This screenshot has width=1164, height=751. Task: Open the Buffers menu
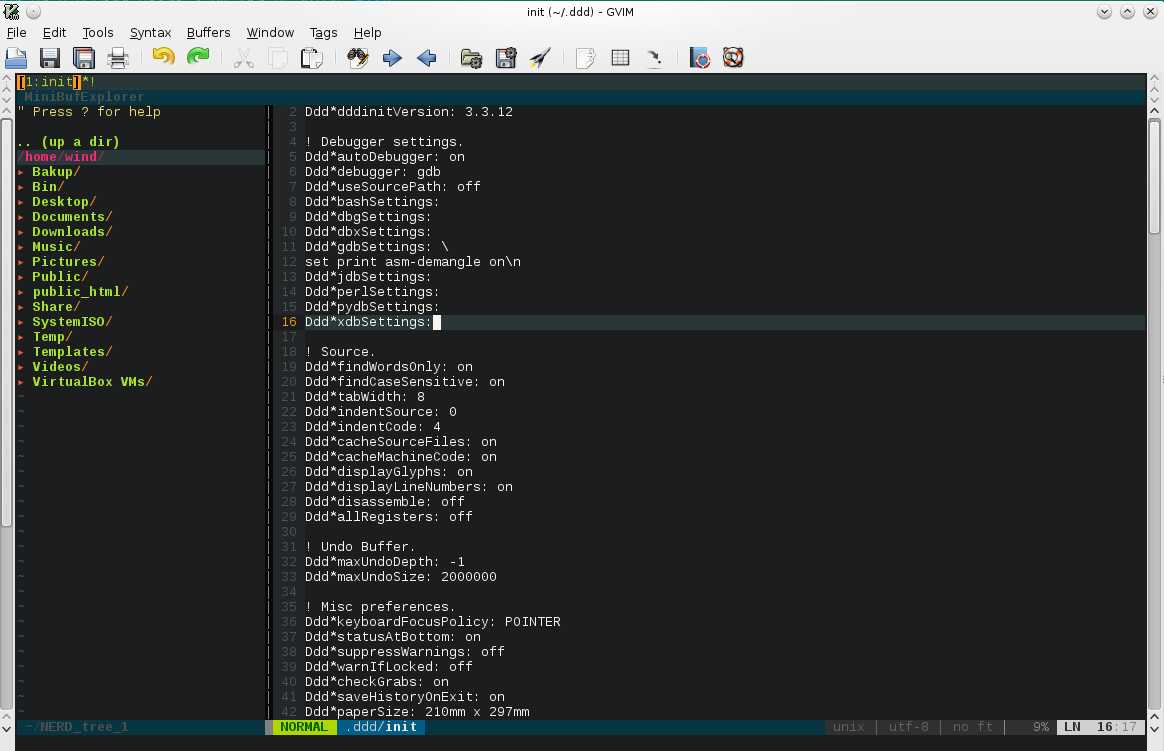click(x=209, y=33)
